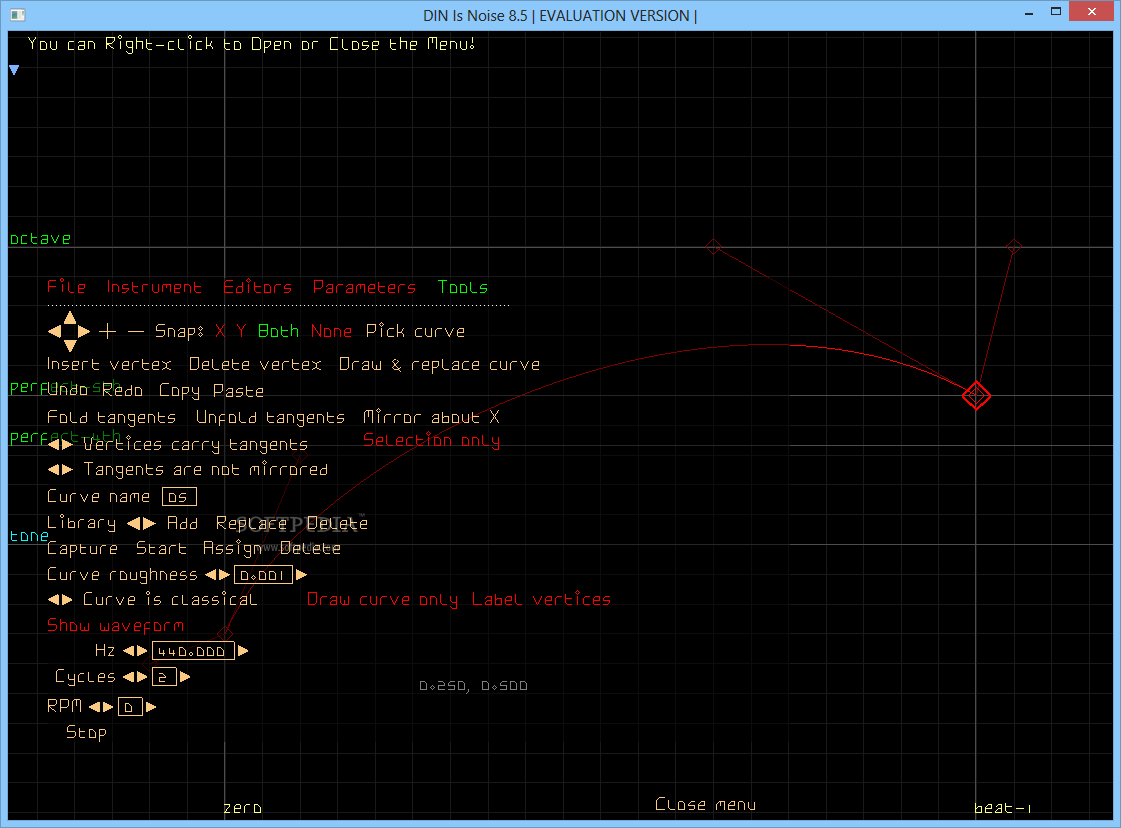This screenshot has height=828, width=1121.
Task: Click Paste
Action: click(238, 390)
